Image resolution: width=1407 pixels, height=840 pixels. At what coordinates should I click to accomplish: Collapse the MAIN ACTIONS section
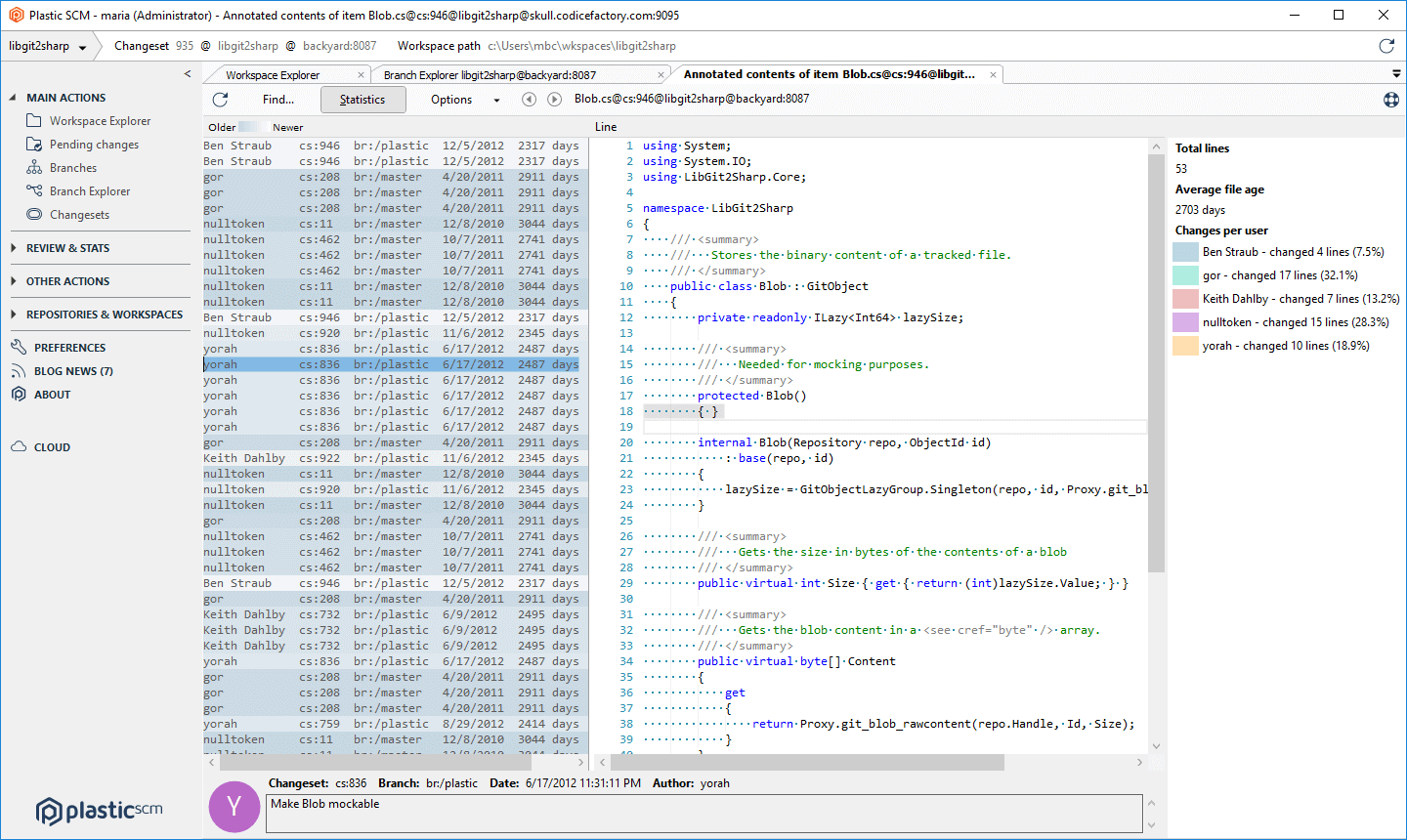pos(14,98)
